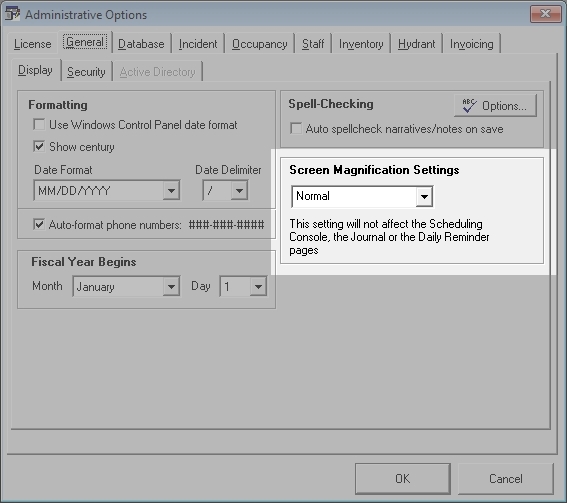Expand the Screen Magnification Normal dropdown
The image size is (567, 503).
click(x=424, y=196)
